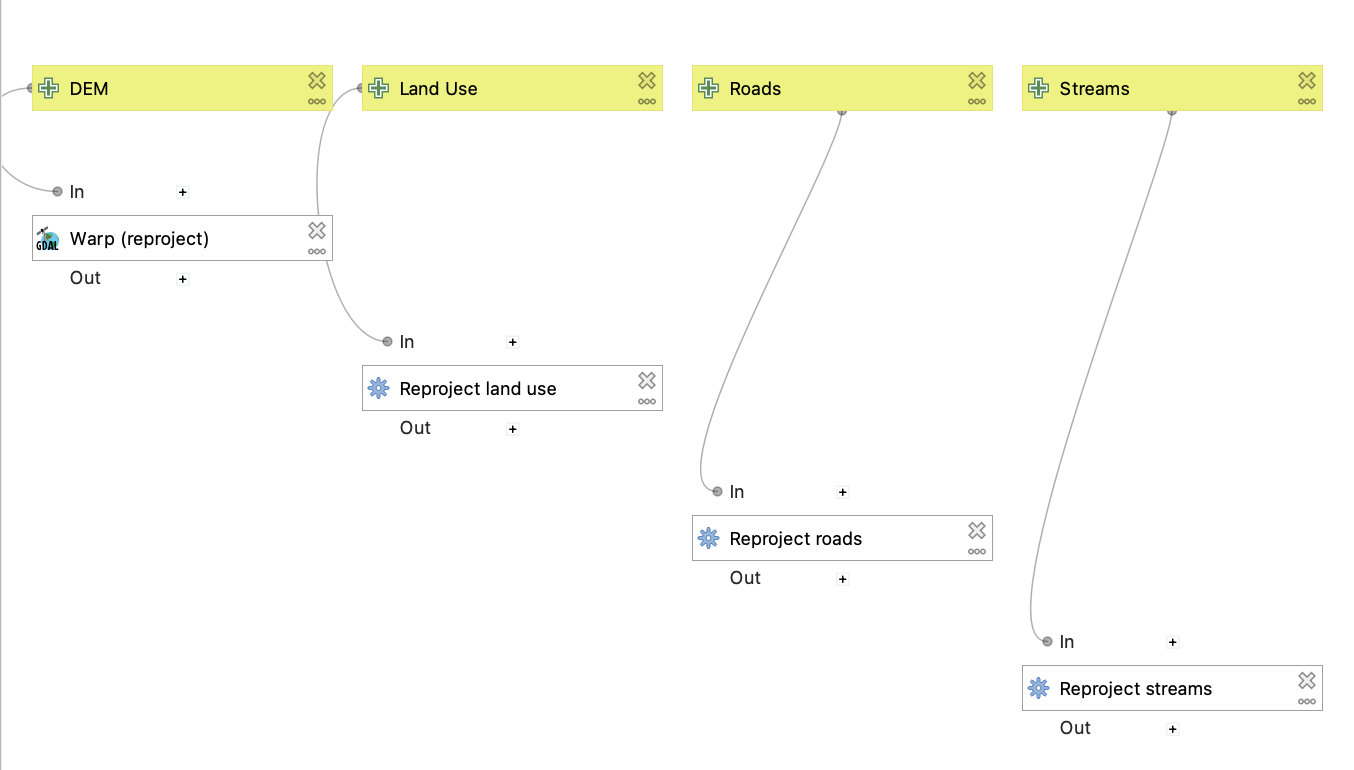The image size is (1354, 770).
Task: Expand the Out list of Reproject streams
Action: 1173,729
